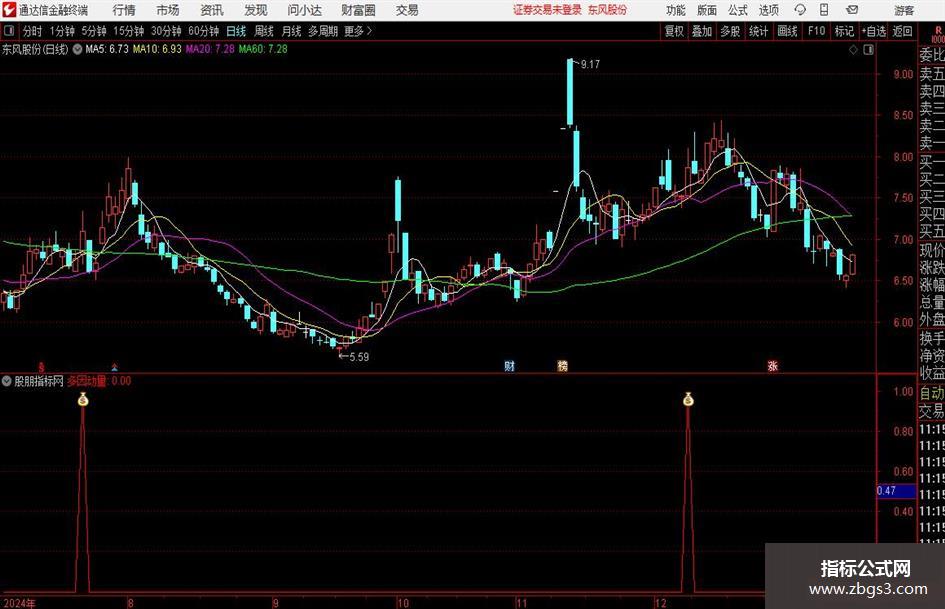Click the mobile phone icon
This screenshot has width=945, height=609.
click(824, 10)
